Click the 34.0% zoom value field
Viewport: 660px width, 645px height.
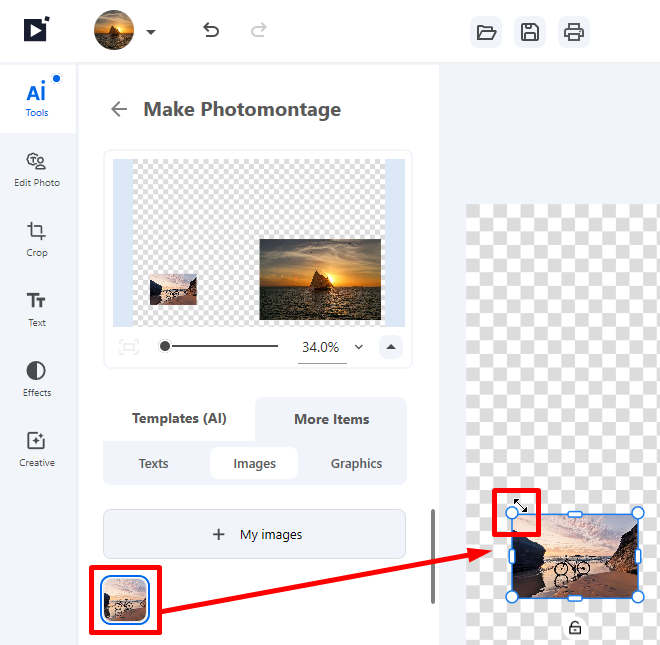tap(321, 347)
